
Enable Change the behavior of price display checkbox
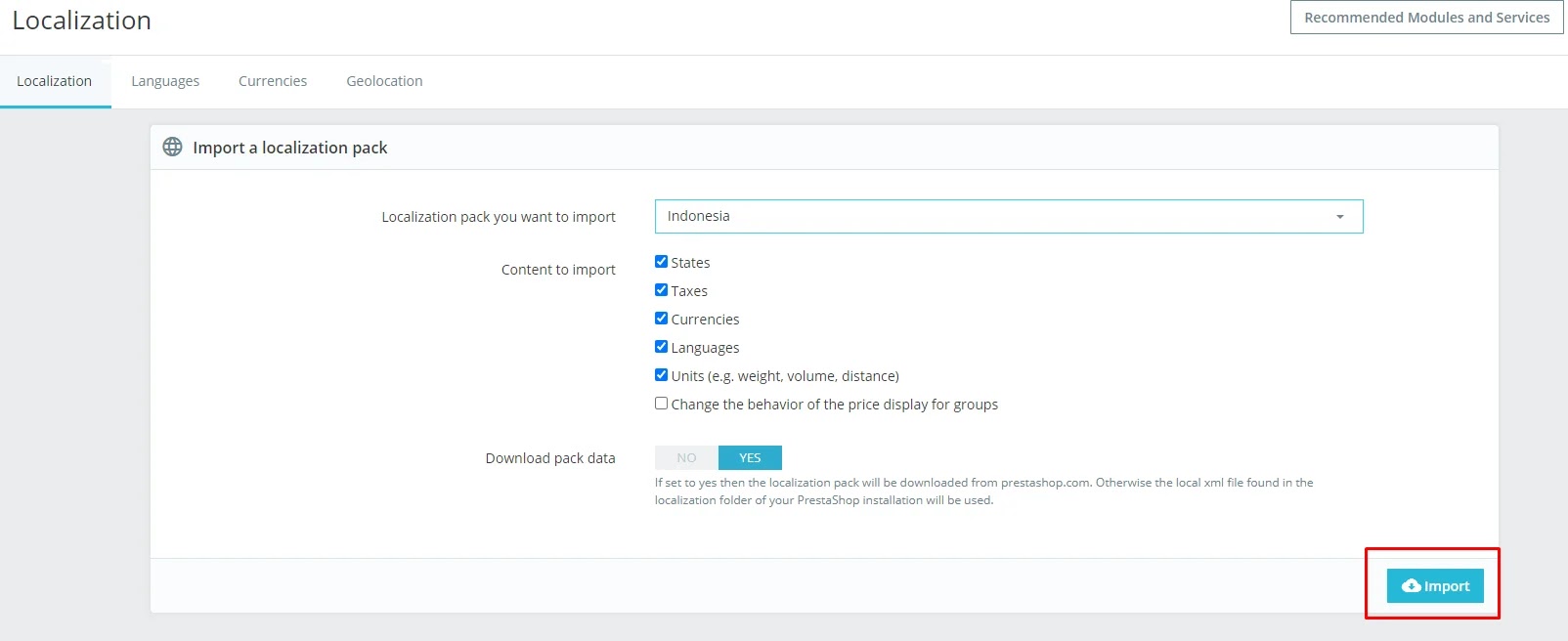point(661,404)
